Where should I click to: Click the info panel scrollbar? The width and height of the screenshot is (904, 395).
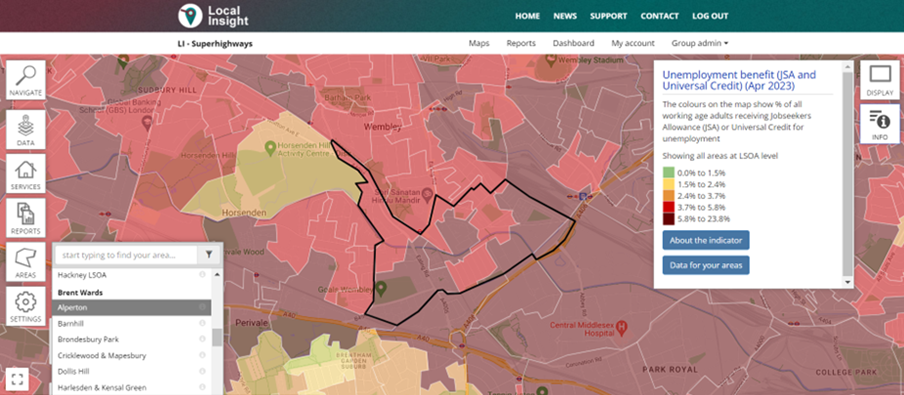(x=847, y=173)
